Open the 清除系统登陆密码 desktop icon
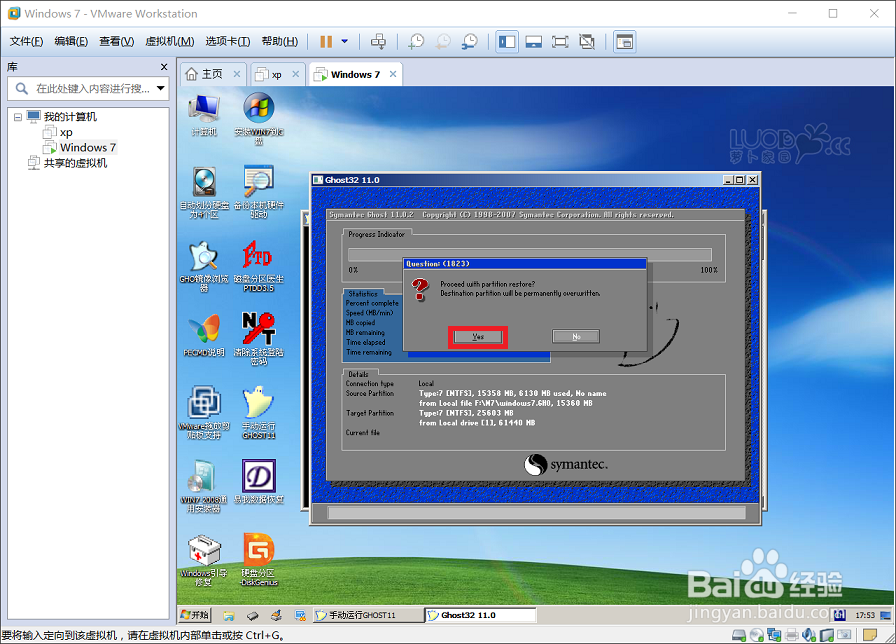Viewport: 896px width, 644px height. (x=259, y=339)
